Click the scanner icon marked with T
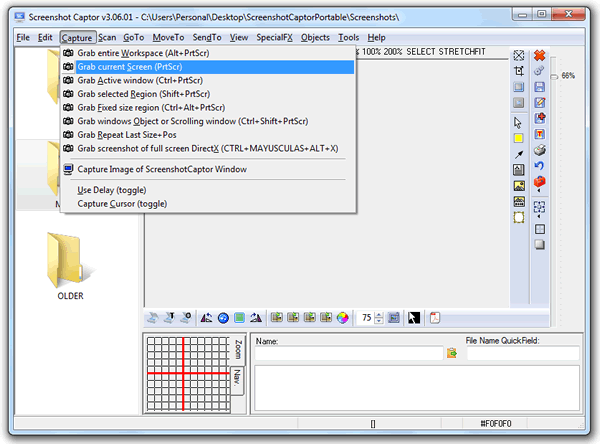The width and height of the screenshot is (600, 444). pyautogui.click(x=169, y=318)
